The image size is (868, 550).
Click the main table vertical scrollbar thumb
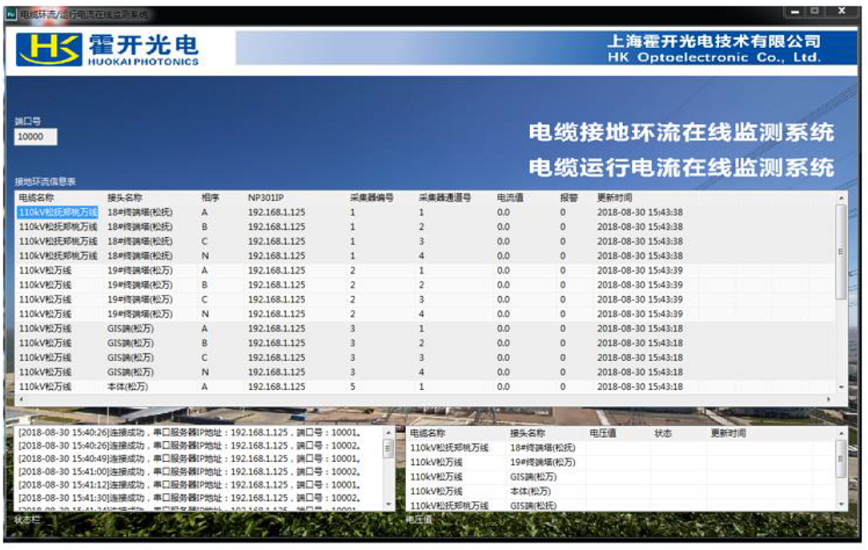841,252
